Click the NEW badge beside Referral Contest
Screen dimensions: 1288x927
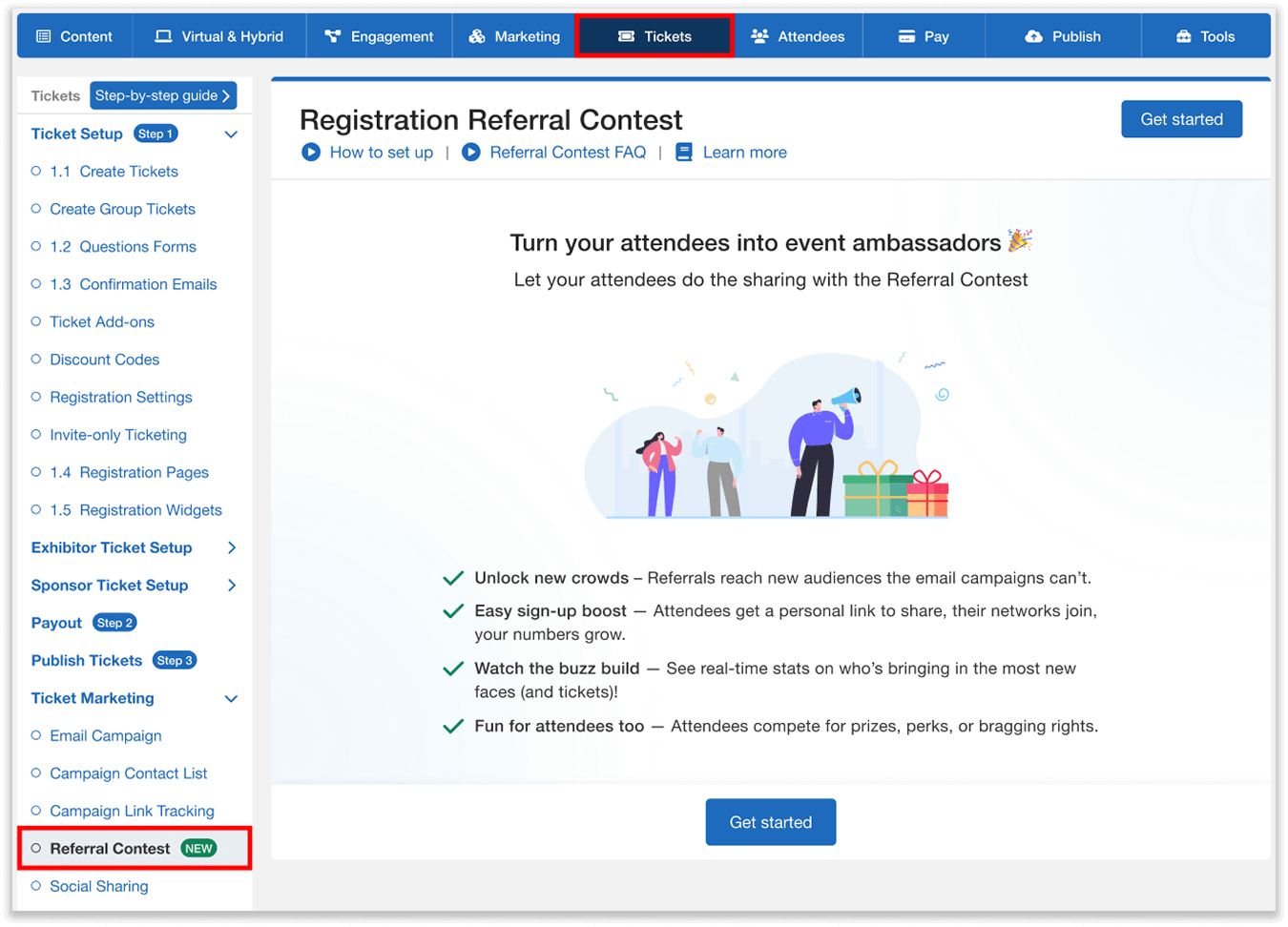point(198,848)
